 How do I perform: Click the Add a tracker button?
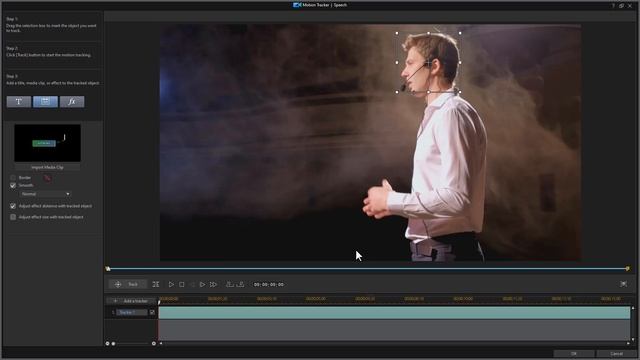tap(131, 301)
